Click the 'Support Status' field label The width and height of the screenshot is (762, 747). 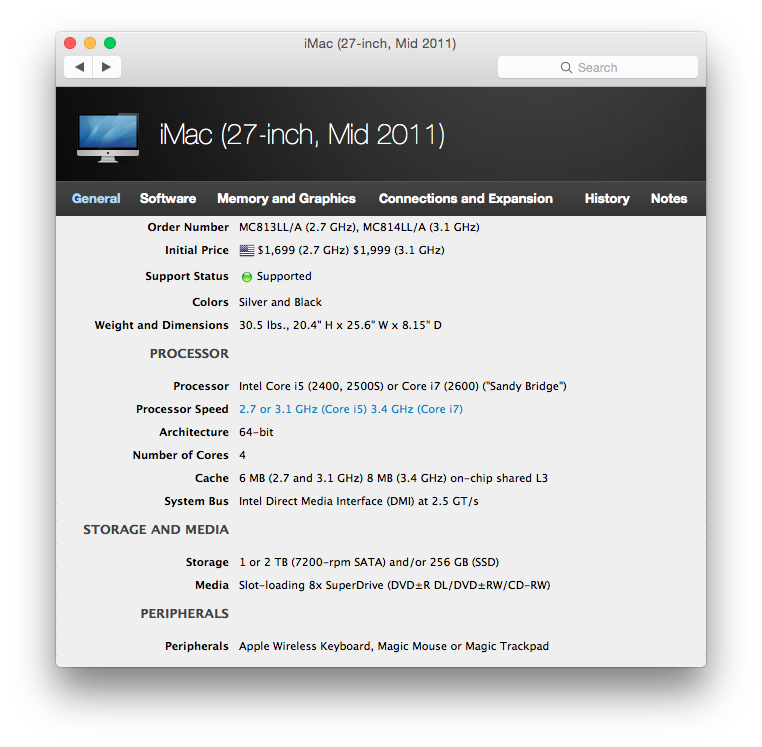[x=187, y=277]
